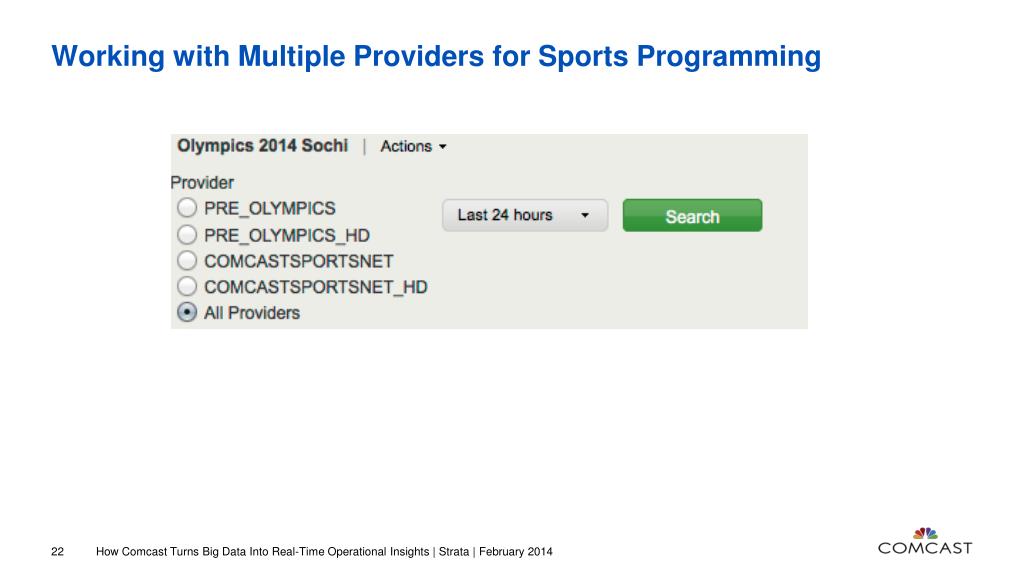Click the green Search button

tap(692, 216)
